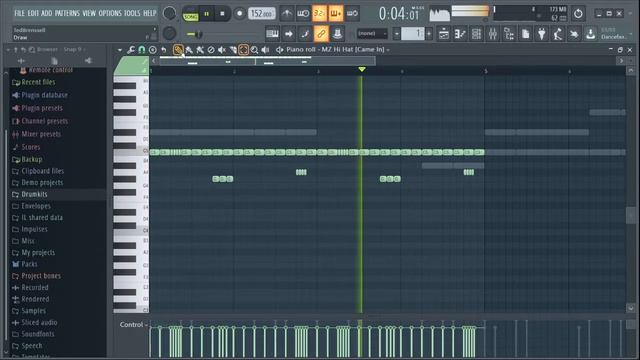Open the Playlist view button
The width and height of the screenshot is (640, 360).
coord(444,34)
